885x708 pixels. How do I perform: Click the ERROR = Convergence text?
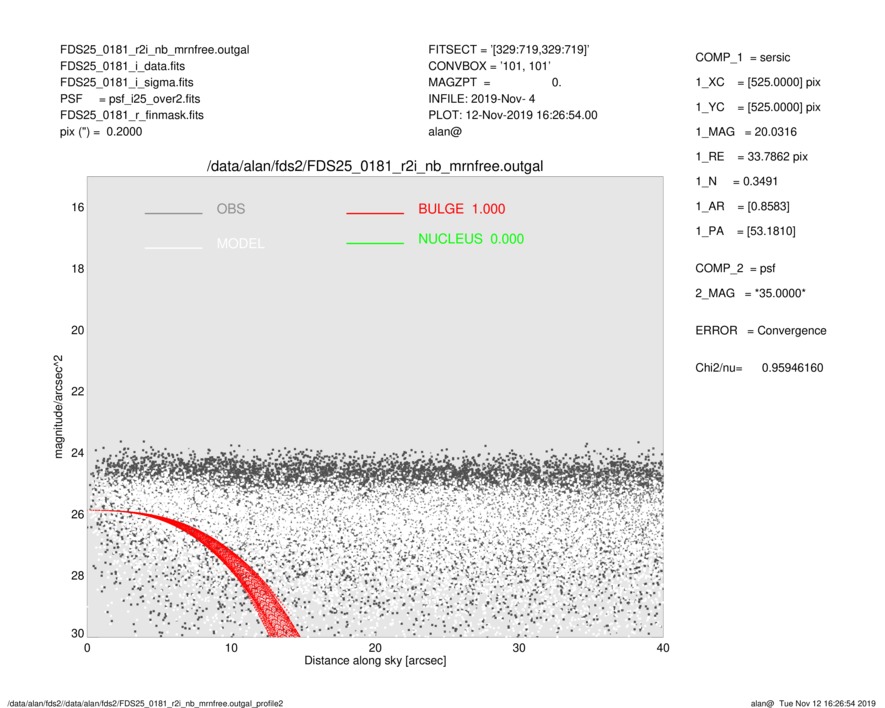pos(760,331)
